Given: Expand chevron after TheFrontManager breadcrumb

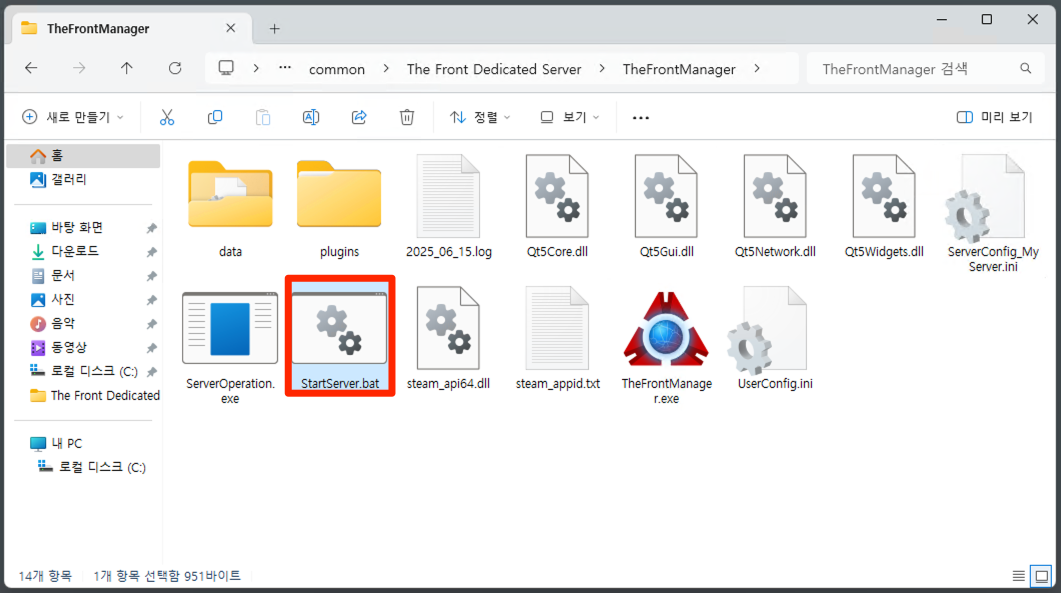Looking at the screenshot, I should click(x=757, y=68).
